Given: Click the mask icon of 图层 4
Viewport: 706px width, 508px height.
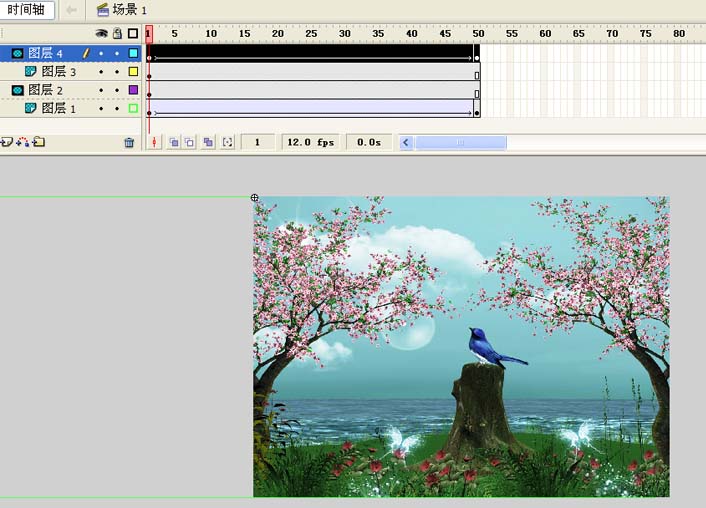Looking at the screenshot, I should click(x=18, y=54).
